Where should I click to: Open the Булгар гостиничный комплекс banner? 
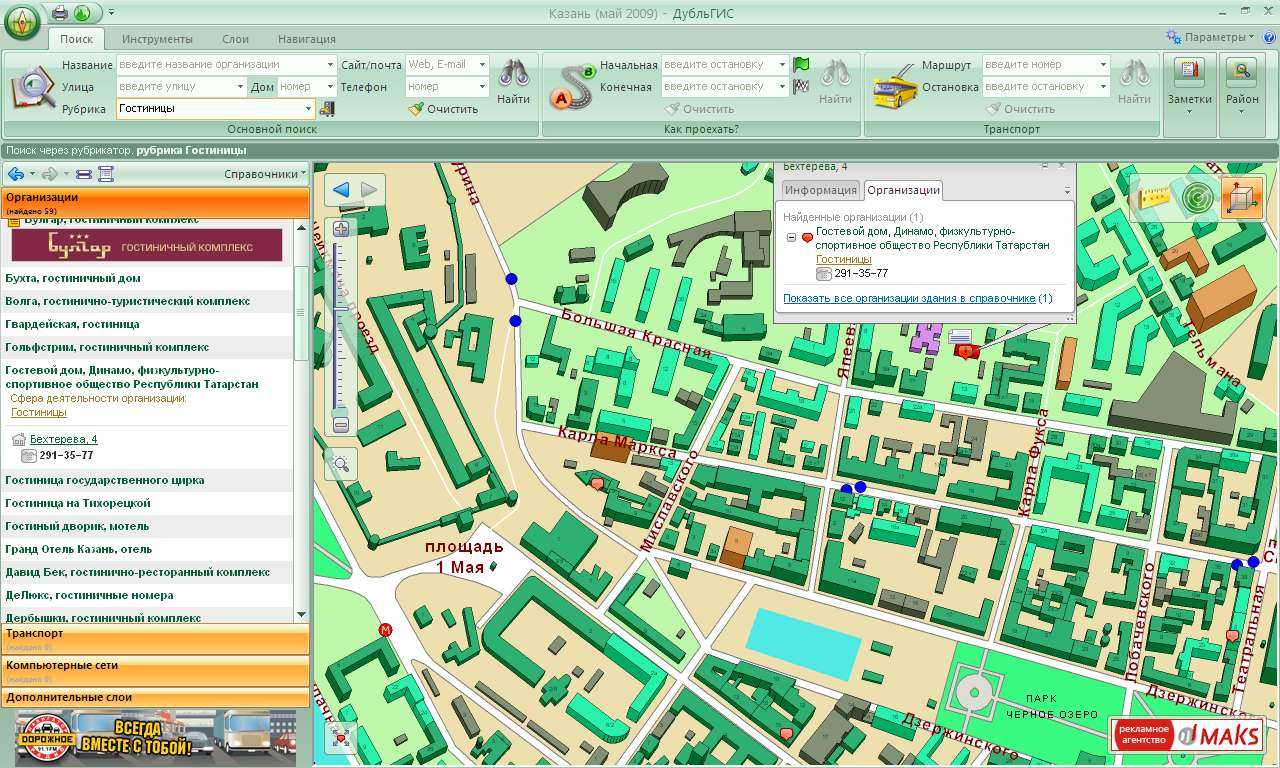147,245
